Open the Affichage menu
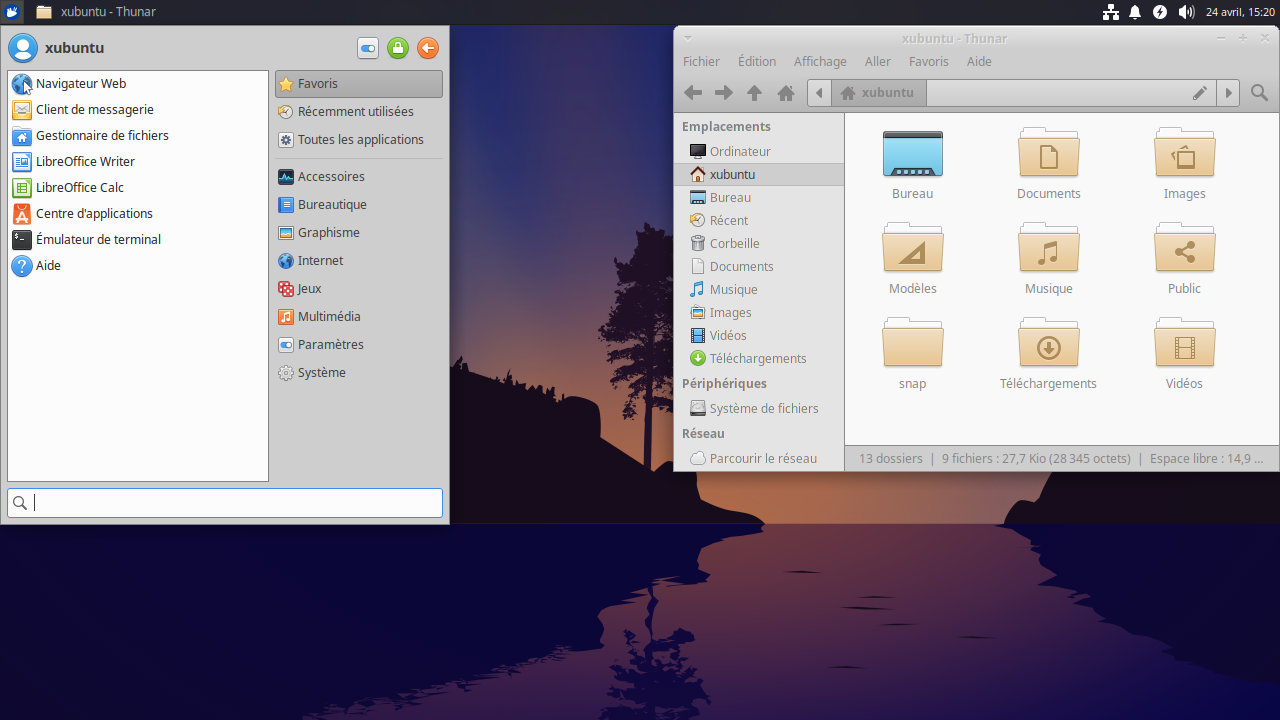1280x720 pixels. click(x=820, y=62)
